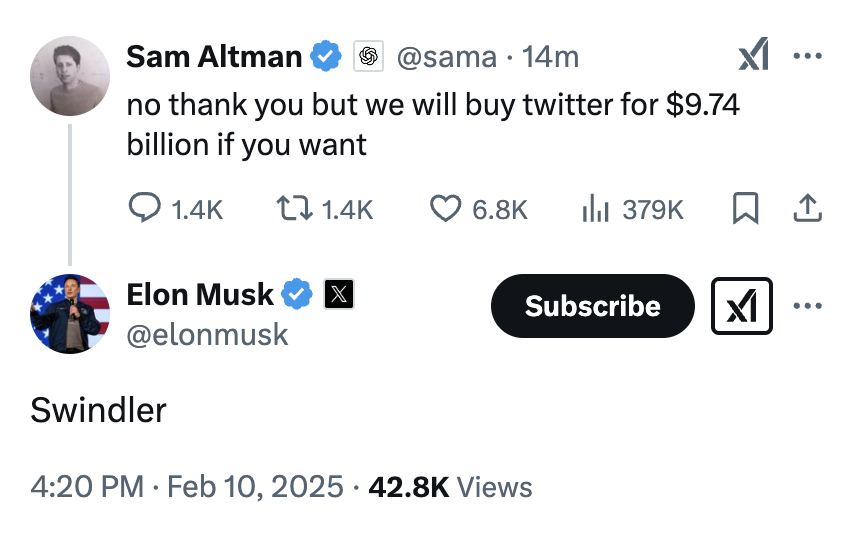Viewport: 856px width, 536px height.
Task: Click the boxed Grok icon beside Subscribe
Action: [742, 306]
